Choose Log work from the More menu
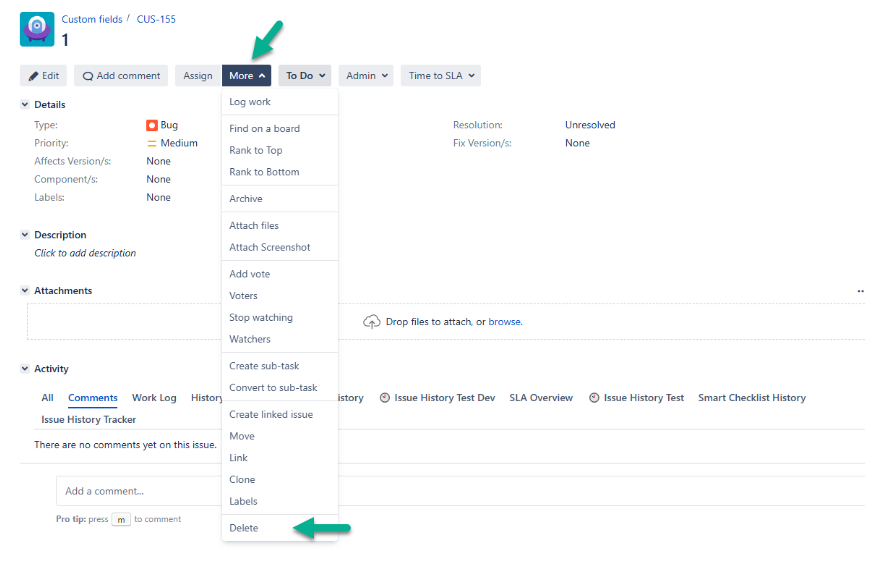This screenshot has height=579, width=874. click(x=249, y=101)
